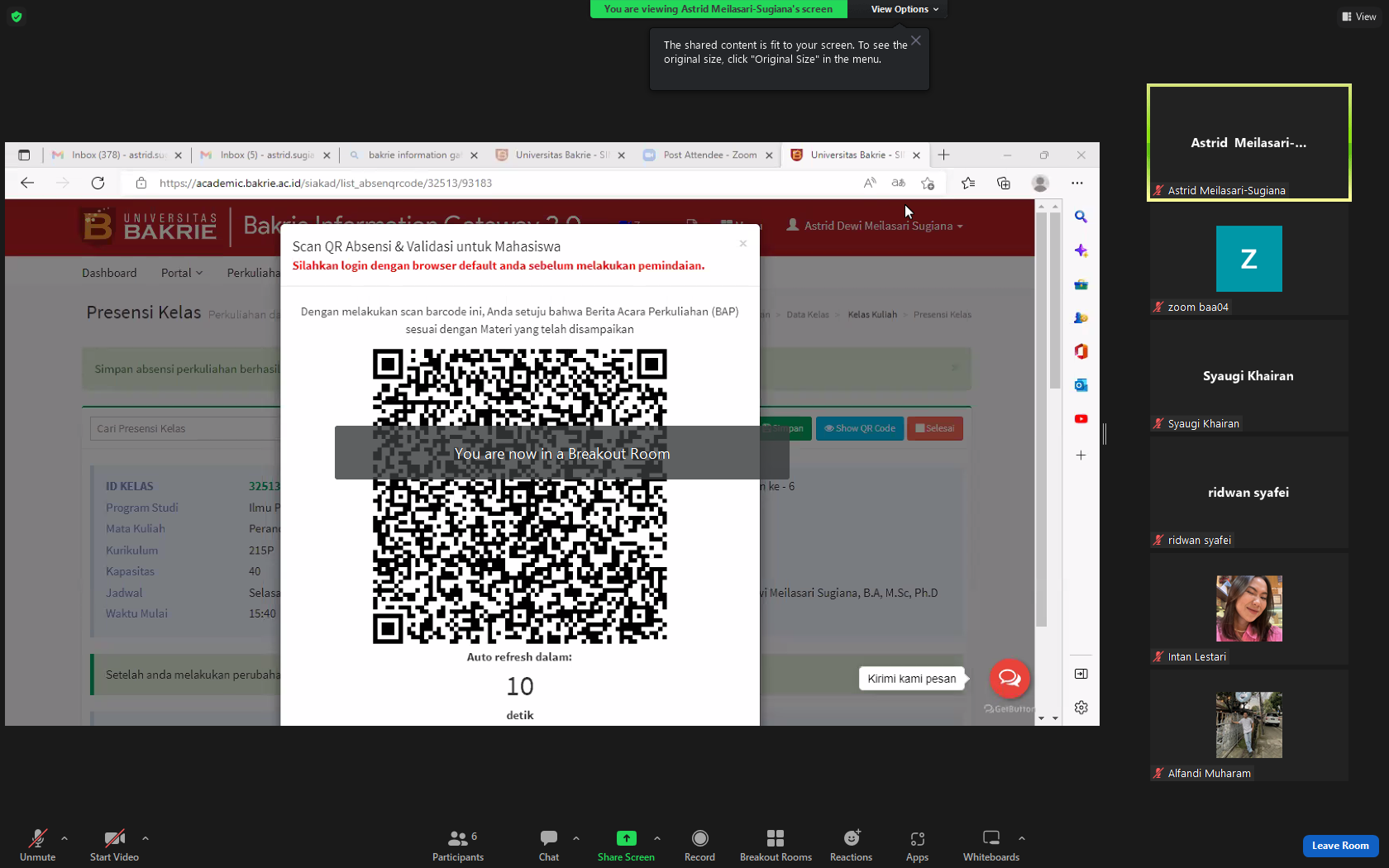This screenshot has height=868, width=1389.
Task: Start recording with Record button
Action: tap(699, 845)
